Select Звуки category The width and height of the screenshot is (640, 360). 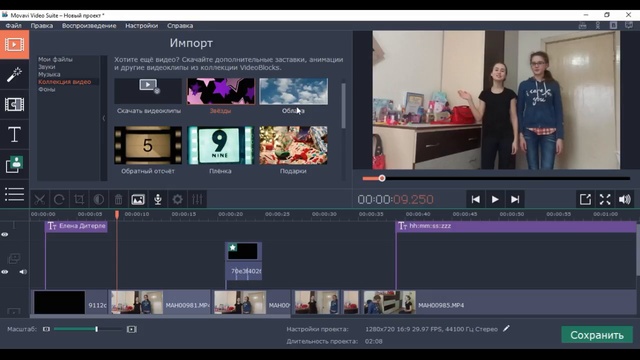(47, 67)
